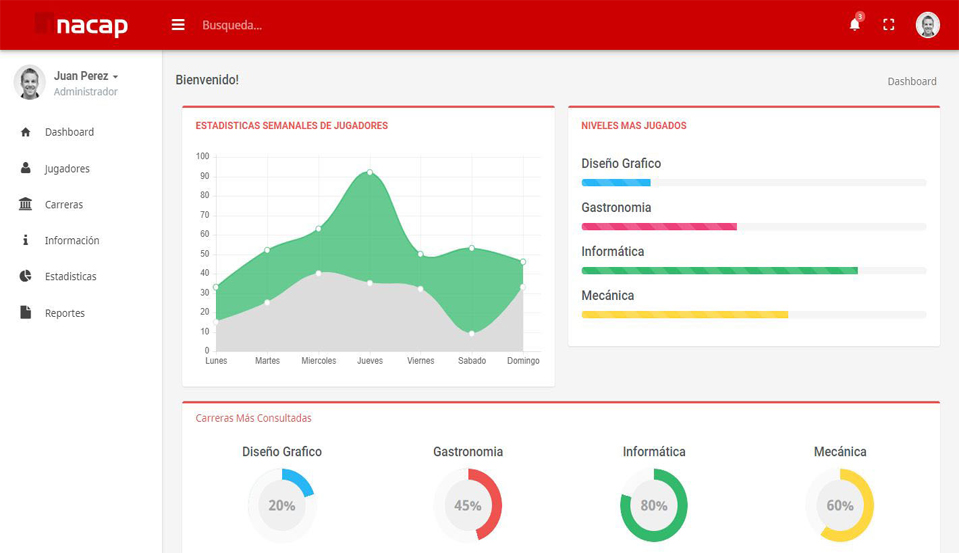The height and width of the screenshot is (553, 959).
Task: Click the Informática green progress bar
Action: coord(719,270)
